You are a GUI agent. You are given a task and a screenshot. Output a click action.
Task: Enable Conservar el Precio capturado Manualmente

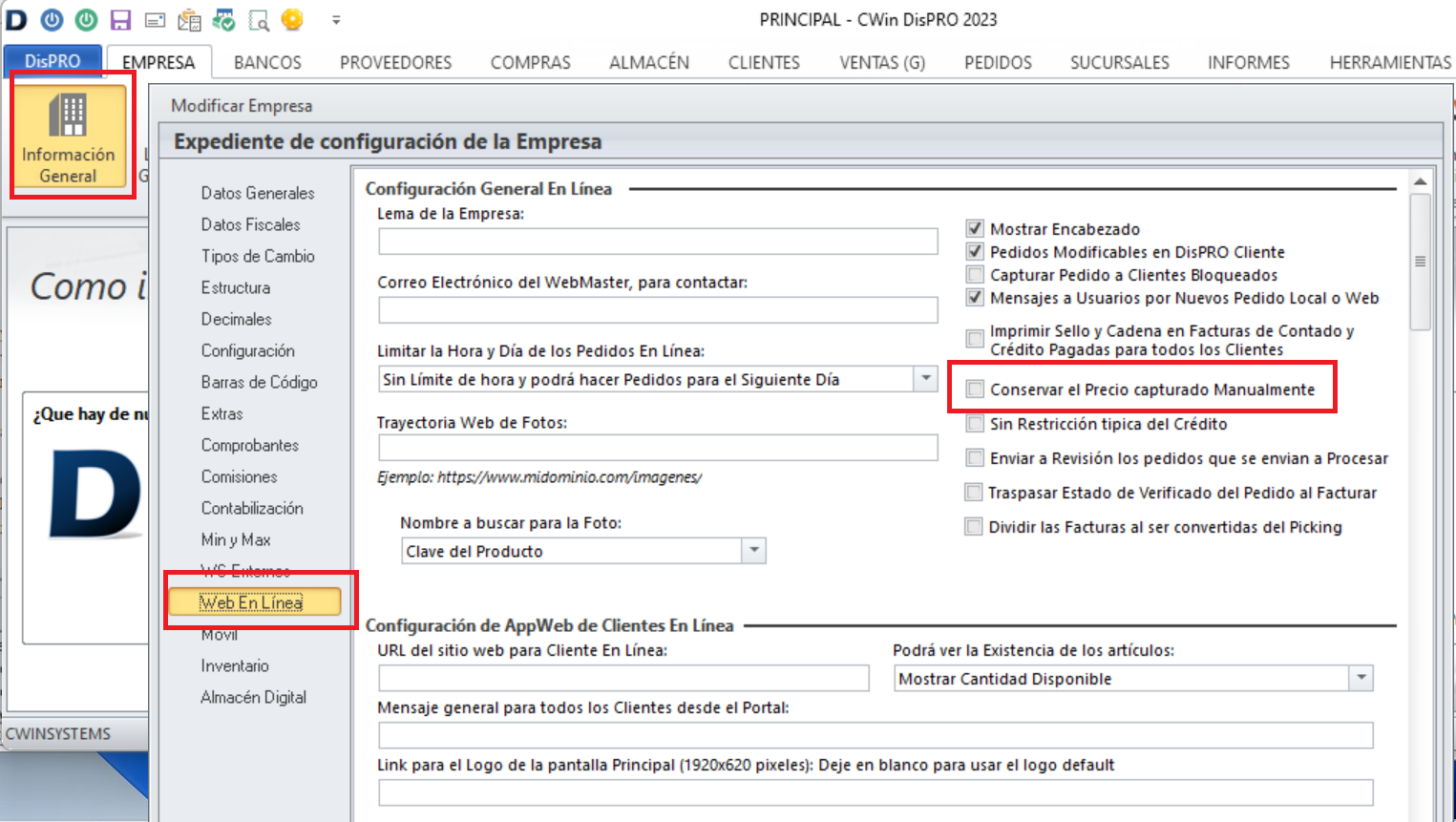(975, 387)
